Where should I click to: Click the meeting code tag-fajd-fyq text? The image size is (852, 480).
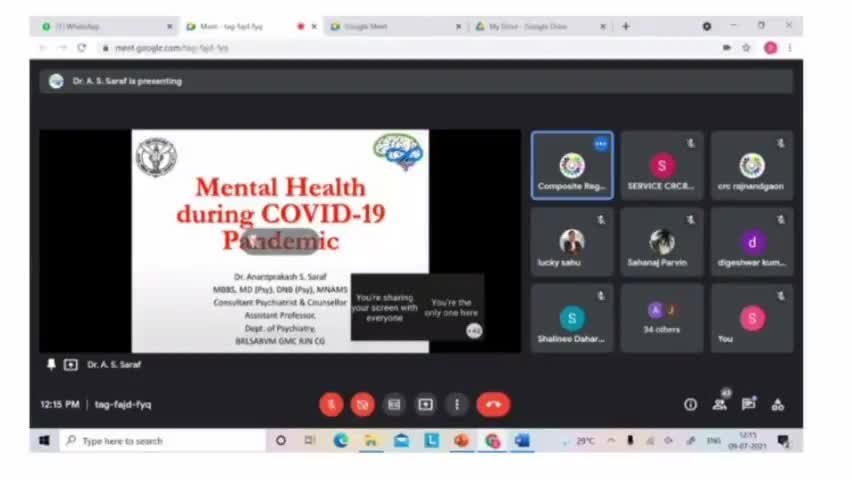(x=123, y=404)
